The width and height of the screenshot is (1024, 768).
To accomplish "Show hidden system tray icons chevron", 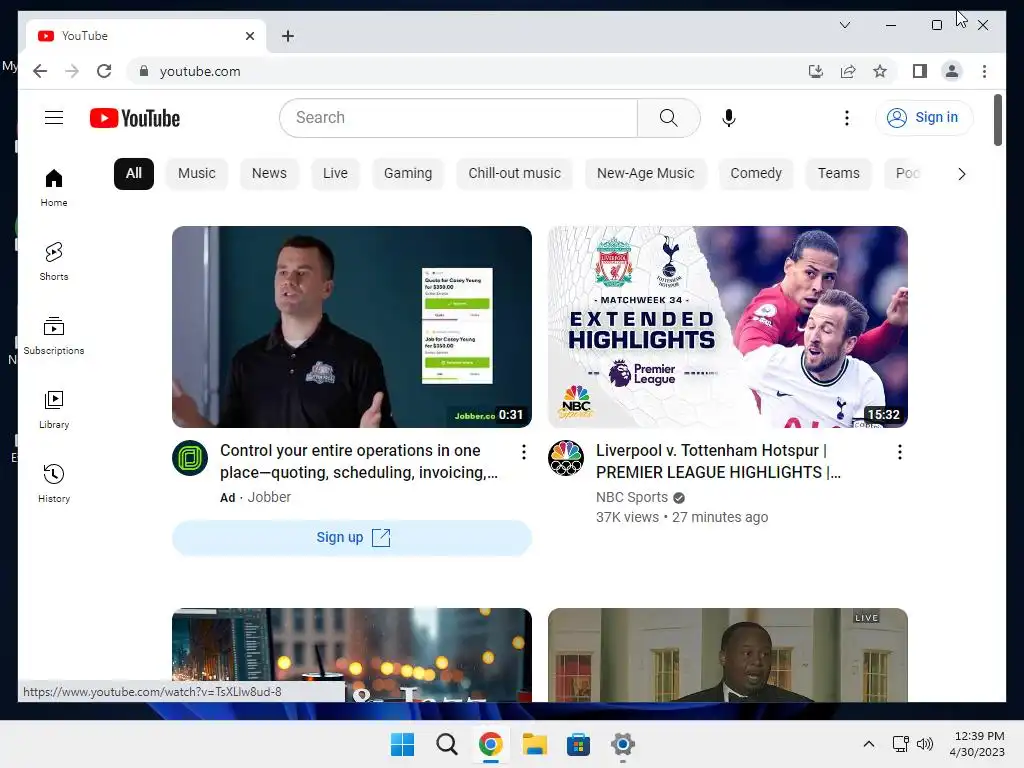I will [869, 744].
